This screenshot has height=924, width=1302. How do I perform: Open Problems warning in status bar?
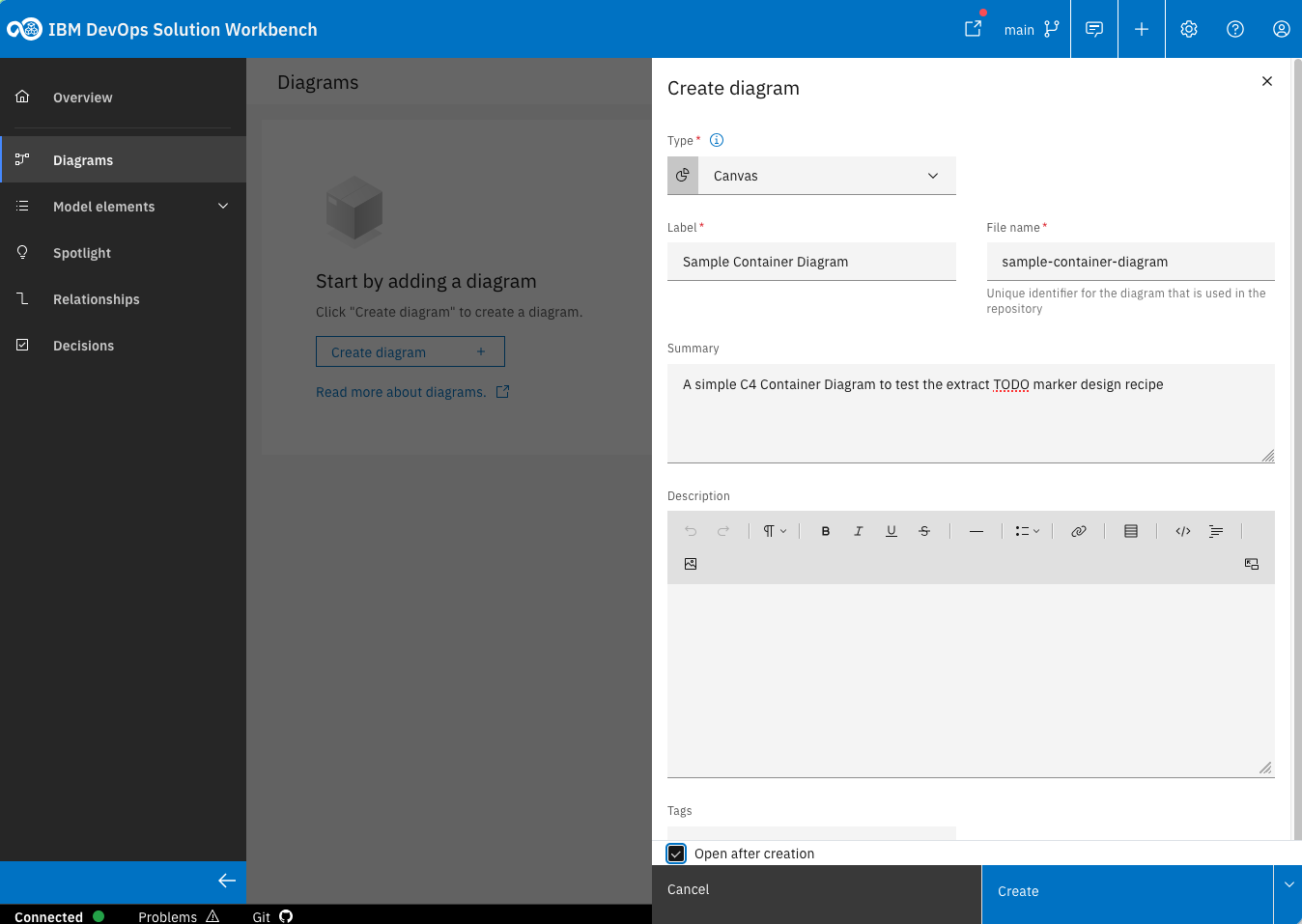(x=179, y=916)
